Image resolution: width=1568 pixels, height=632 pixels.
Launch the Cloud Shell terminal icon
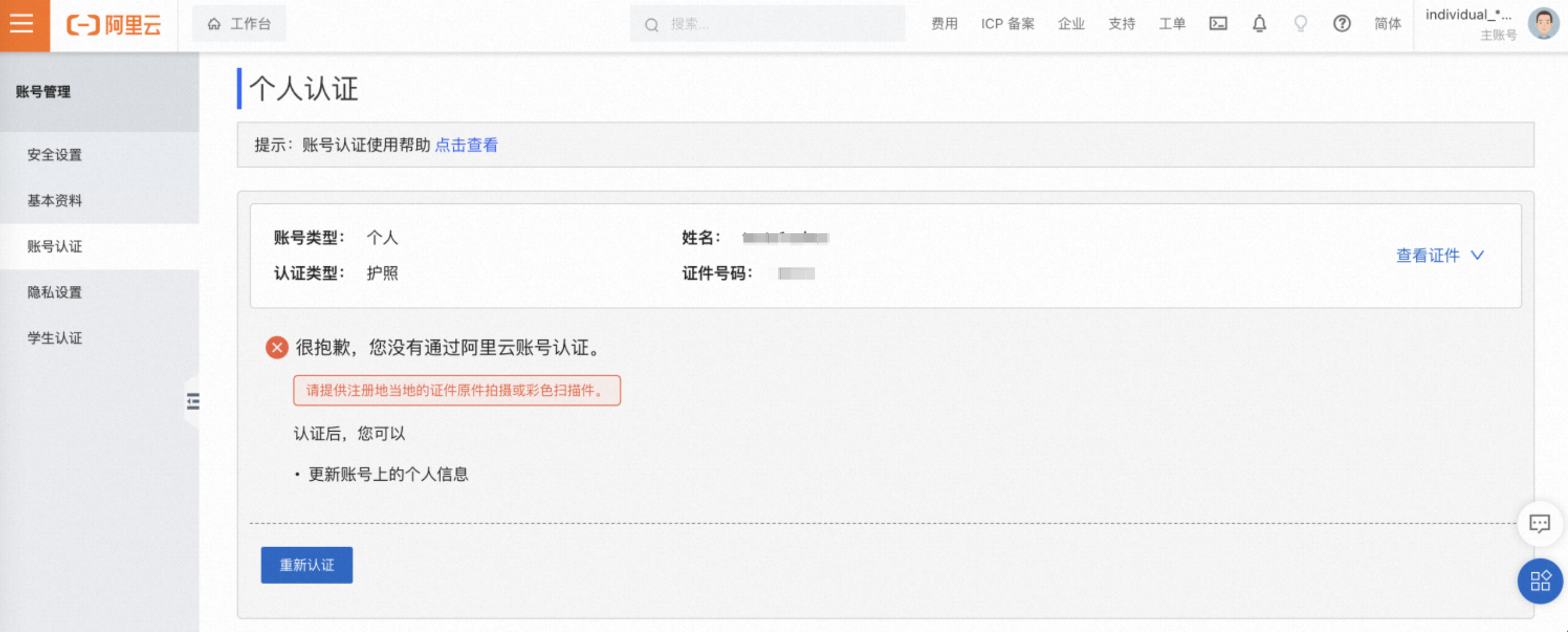pos(1218,23)
